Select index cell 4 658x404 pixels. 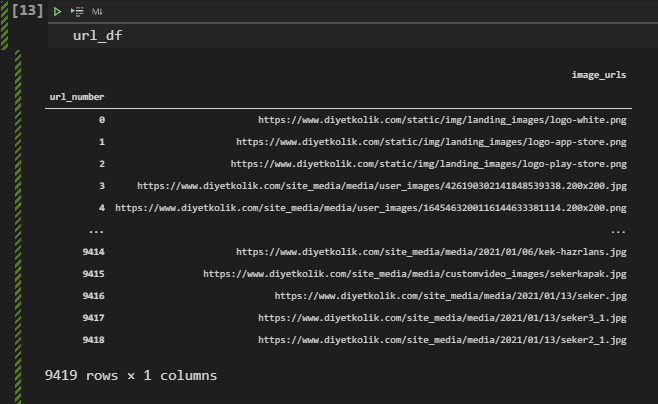tap(102, 208)
